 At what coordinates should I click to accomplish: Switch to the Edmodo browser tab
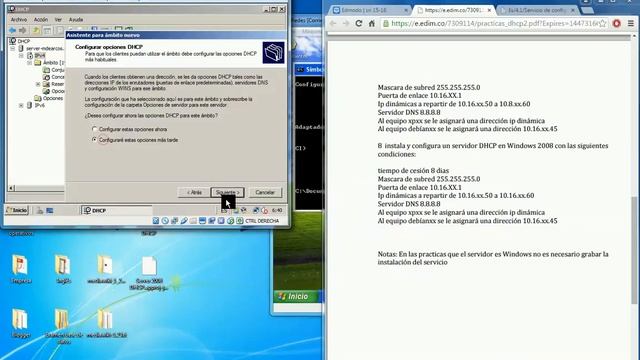coord(369,10)
